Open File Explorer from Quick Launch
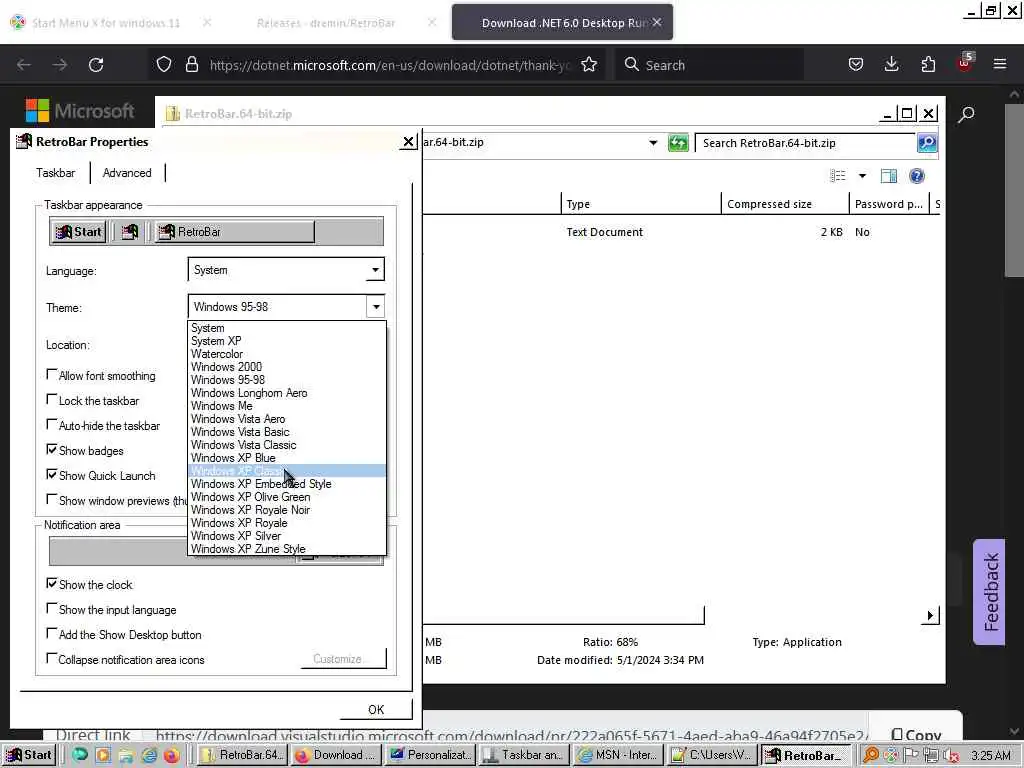The height and width of the screenshot is (768, 1024). coord(127,756)
